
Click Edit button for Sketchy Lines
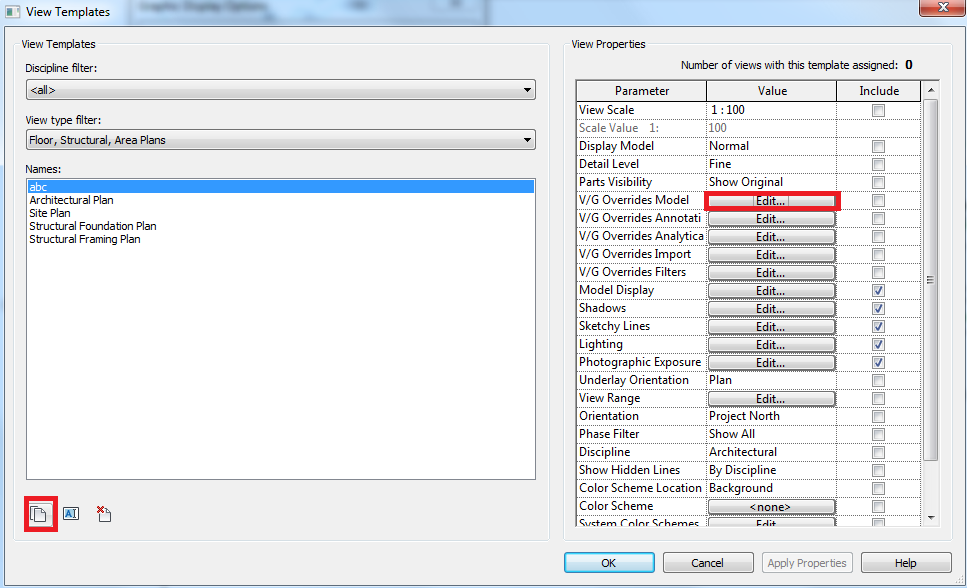[x=771, y=327]
